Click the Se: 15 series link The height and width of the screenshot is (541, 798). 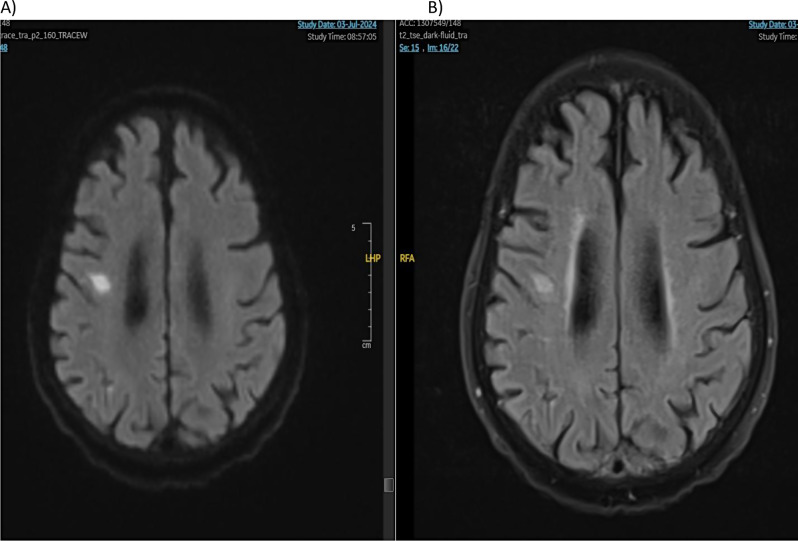click(409, 48)
